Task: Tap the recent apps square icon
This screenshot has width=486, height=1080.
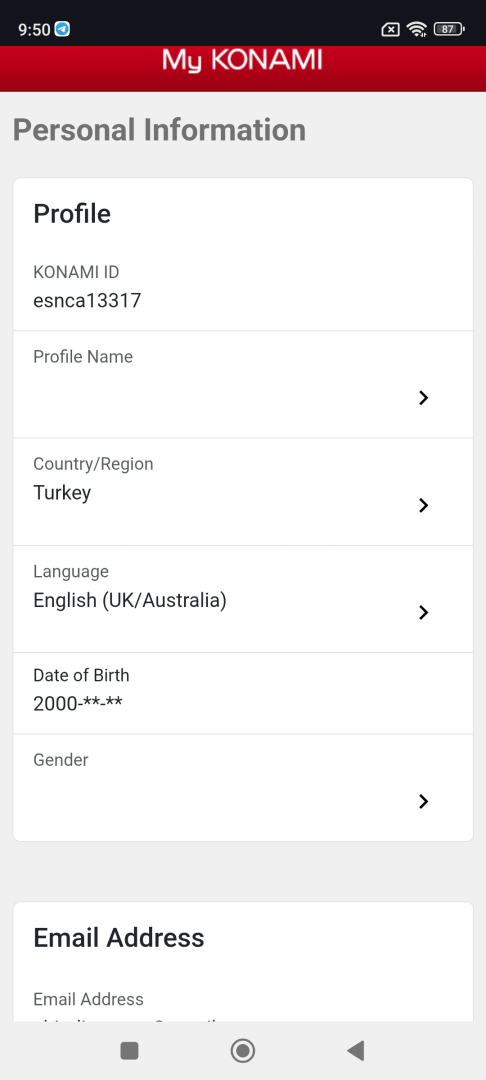Action: [129, 1050]
